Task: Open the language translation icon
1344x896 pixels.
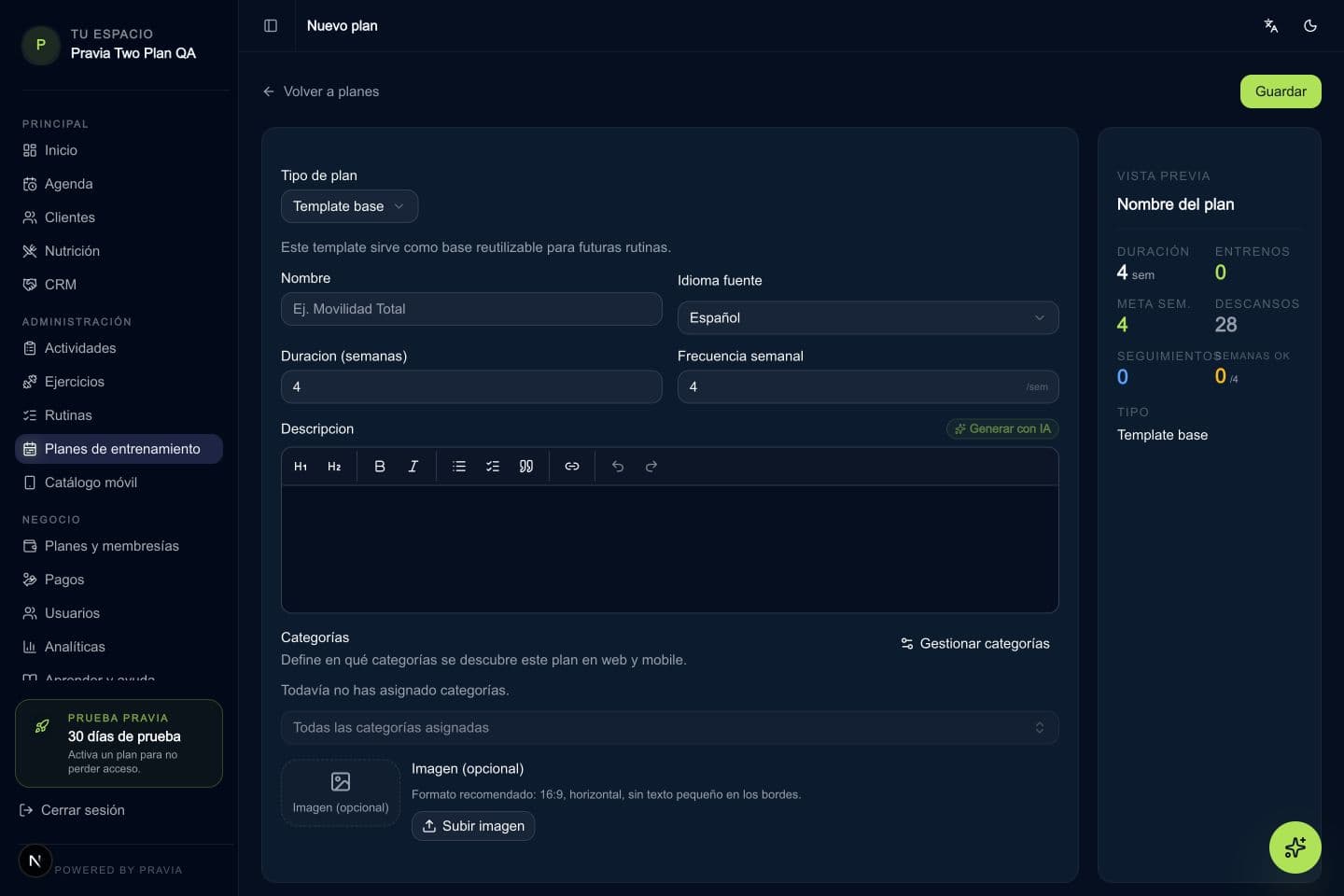Action: pyautogui.click(x=1271, y=26)
